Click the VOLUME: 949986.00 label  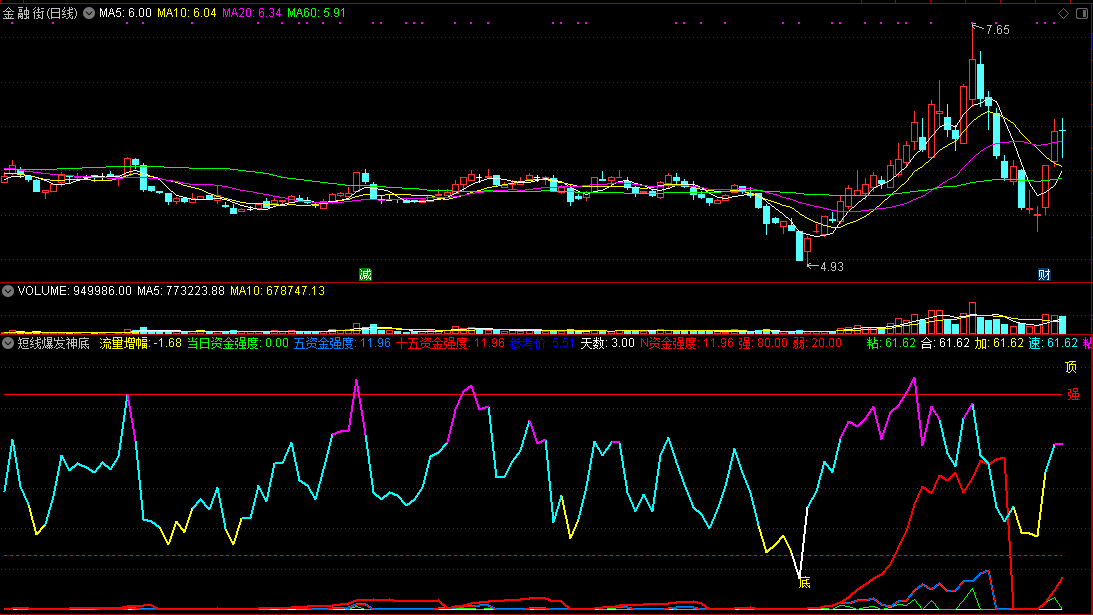click(x=75, y=291)
